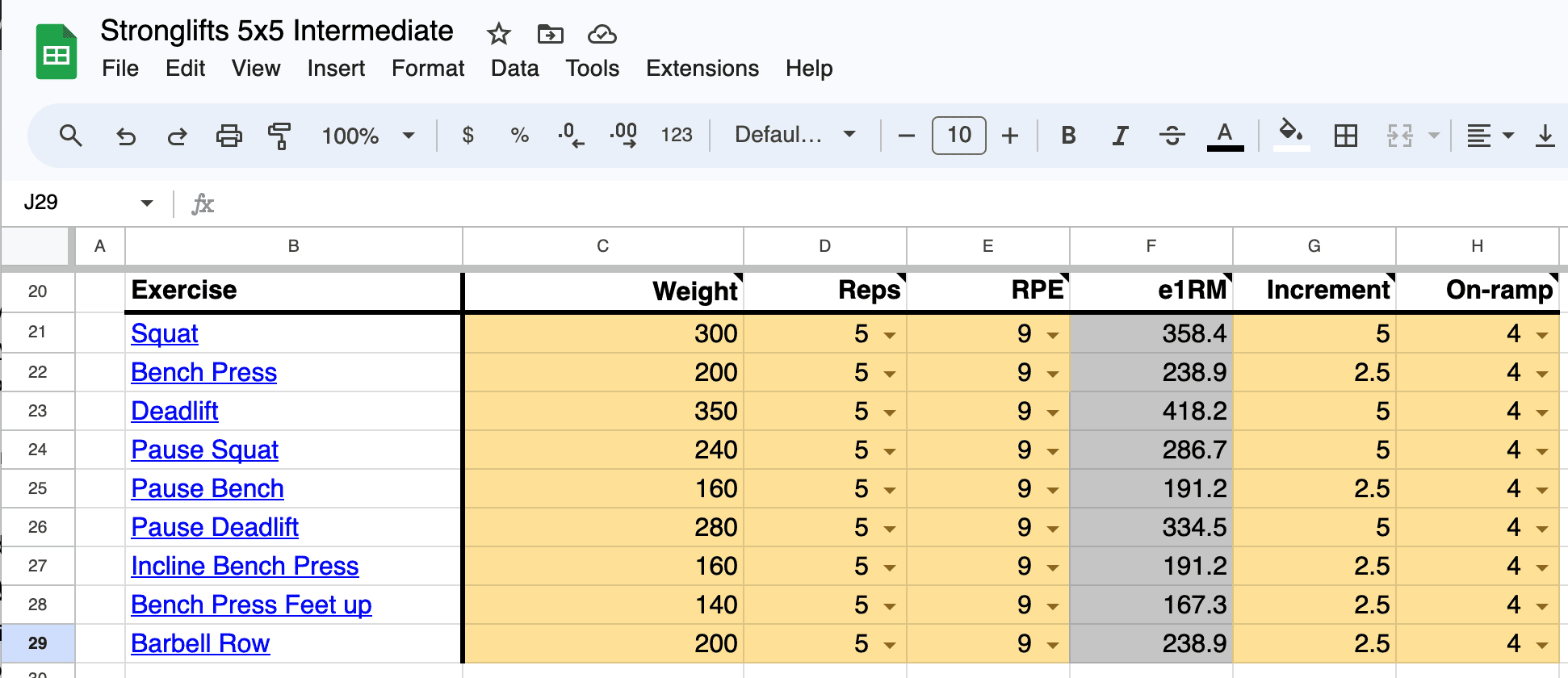The image size is (1568, 678).
Task: Select the column C header
Action: (602, 246)
